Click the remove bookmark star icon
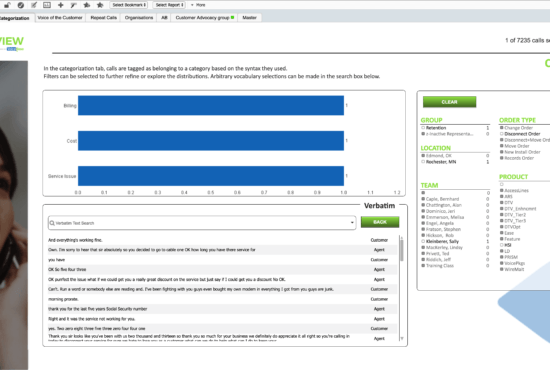The height and width of the screenshot is (370, 550). tap(100, 5)
